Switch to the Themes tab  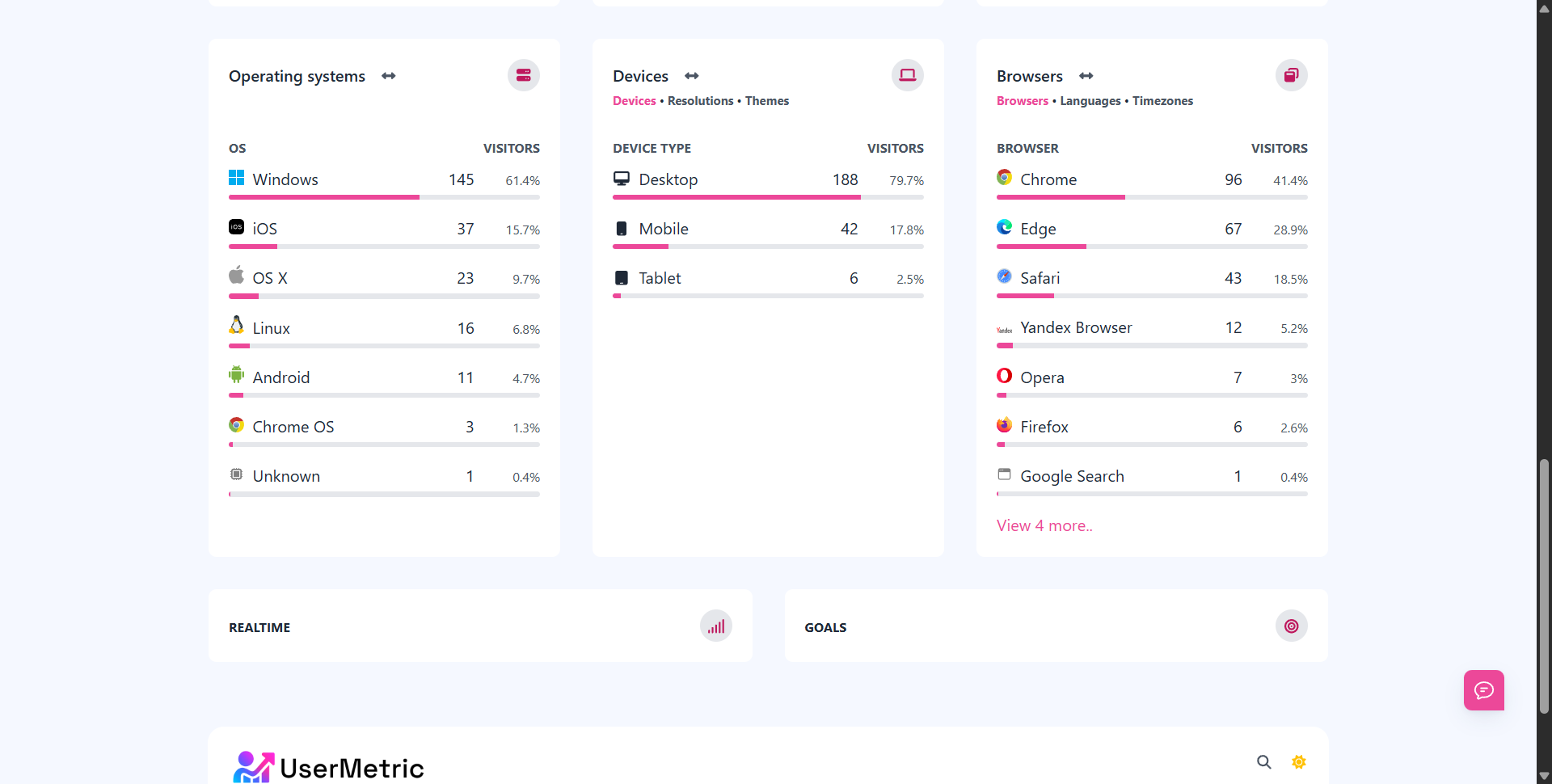[767, 101]
